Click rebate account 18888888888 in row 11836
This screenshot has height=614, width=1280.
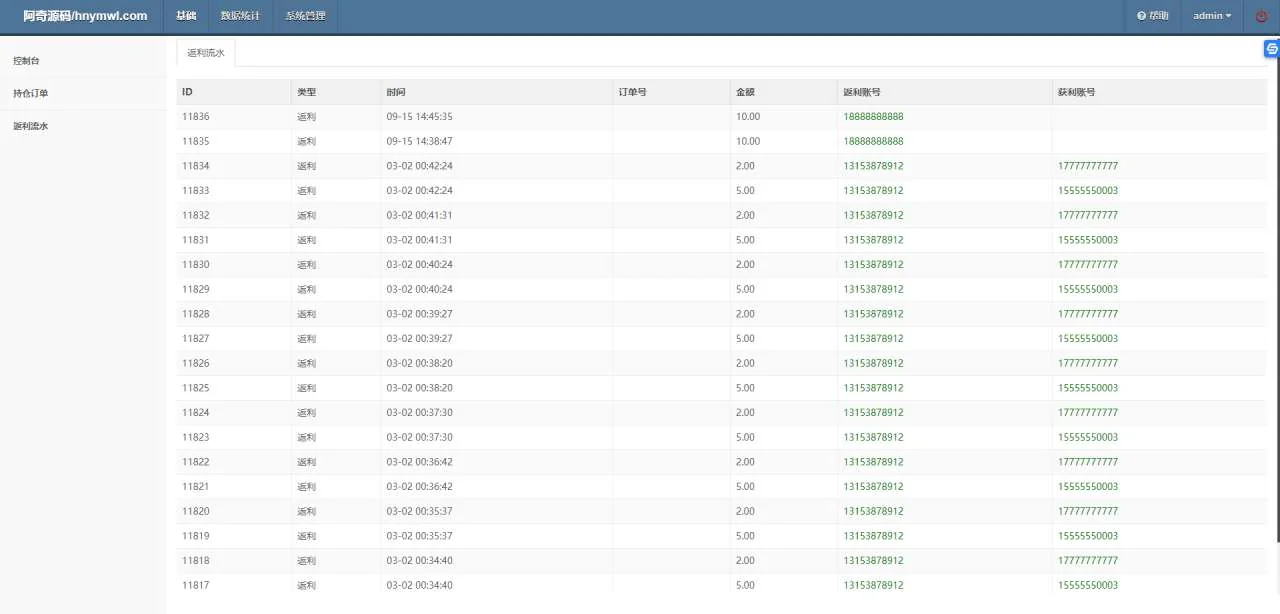point(873,117)
